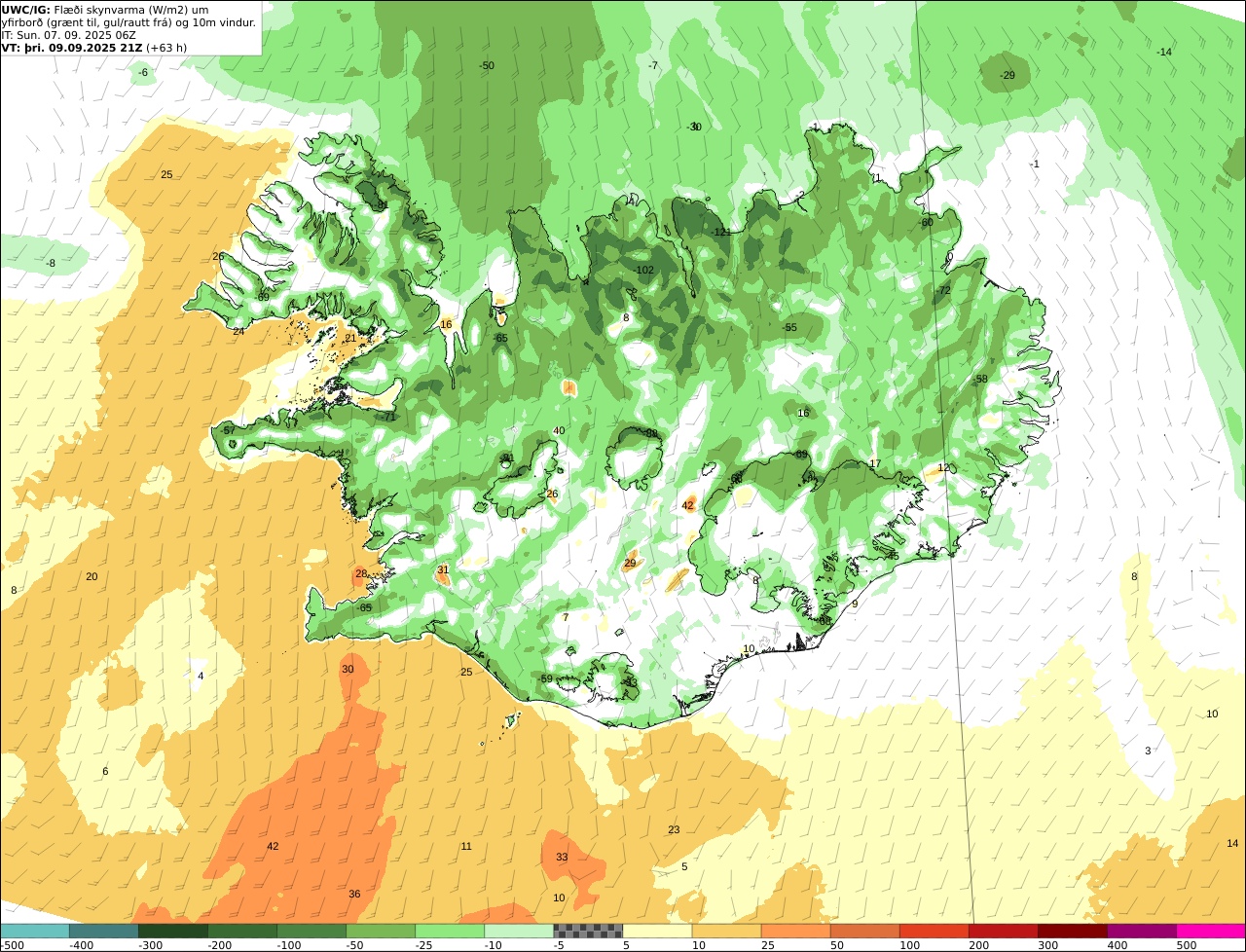Click the colorbar tick label '-300'
The width and height of the screenshot is (1246, 952).
(x=150, y=945)
